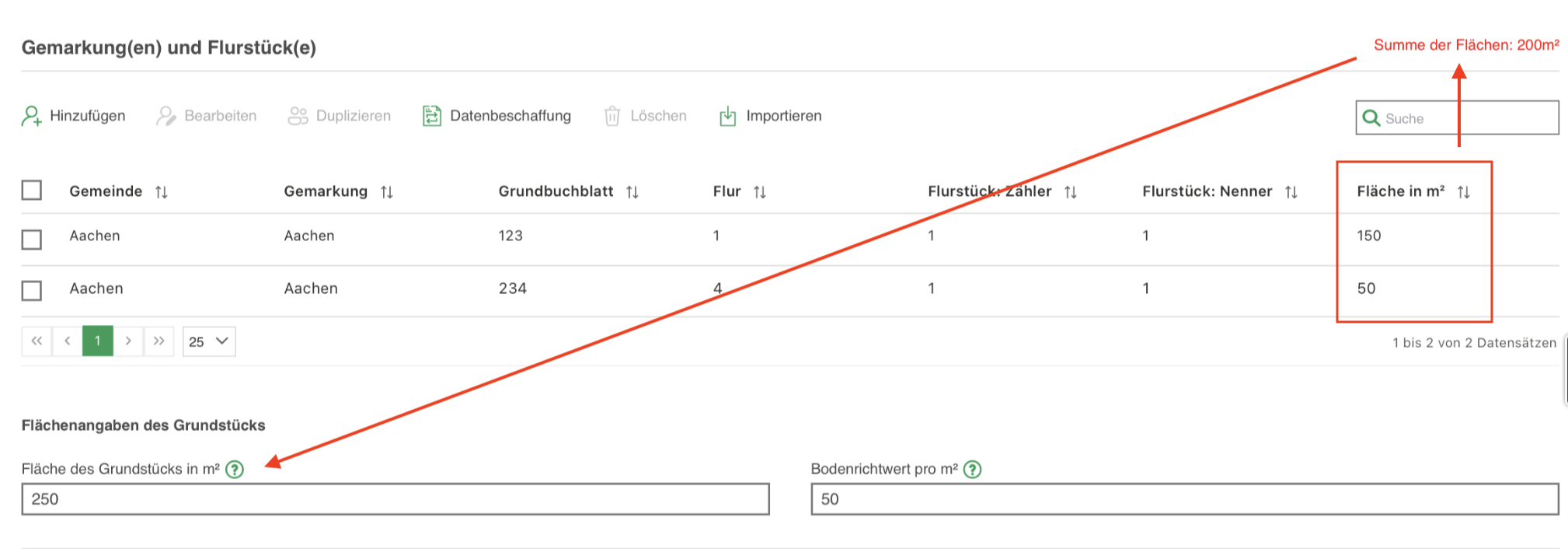Image resolution: width=1568 pixels, height=549 pixels.
Task: Sort table by Gemeinde column
Action: tap(162, 192)
